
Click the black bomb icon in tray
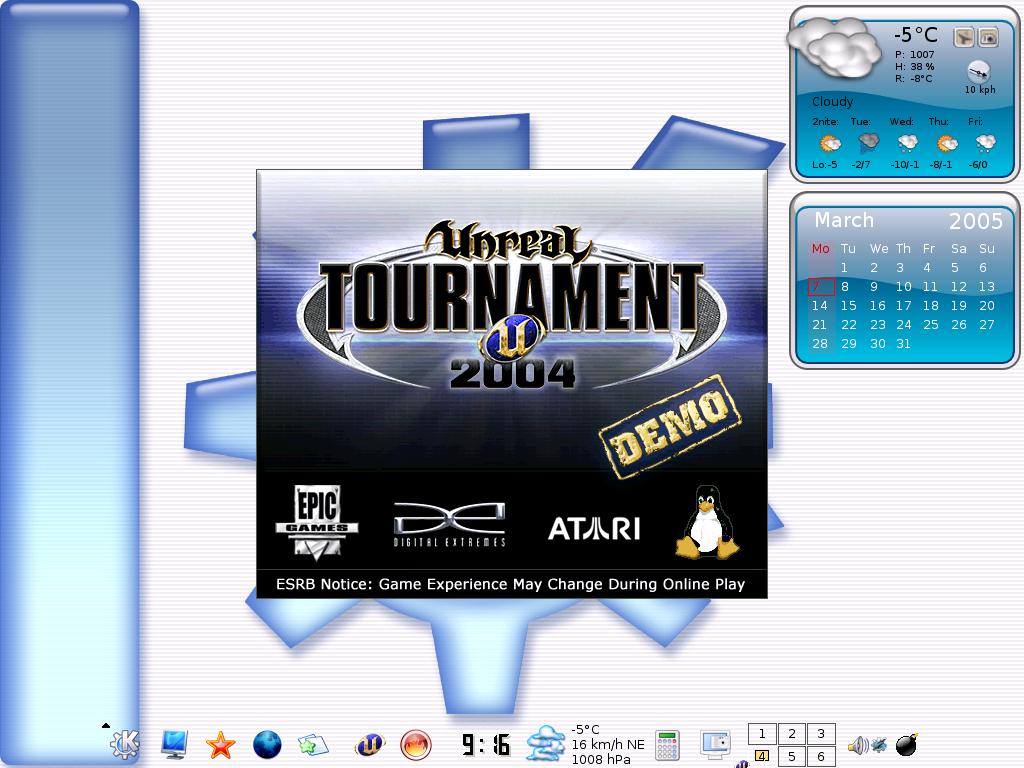(906, 744)
